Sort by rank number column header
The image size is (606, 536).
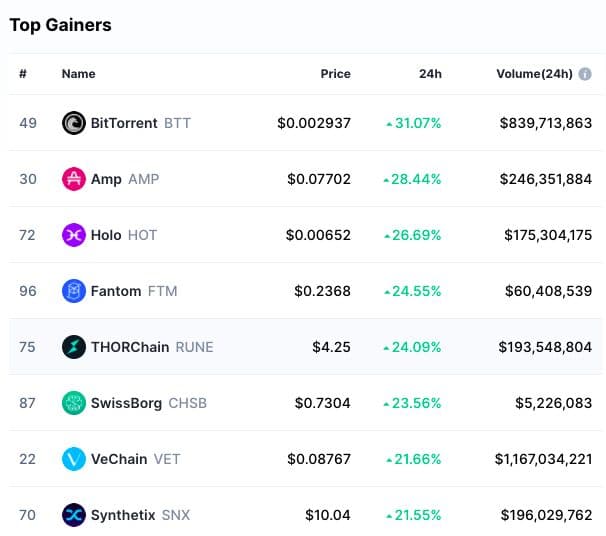[x=23, y=74]
